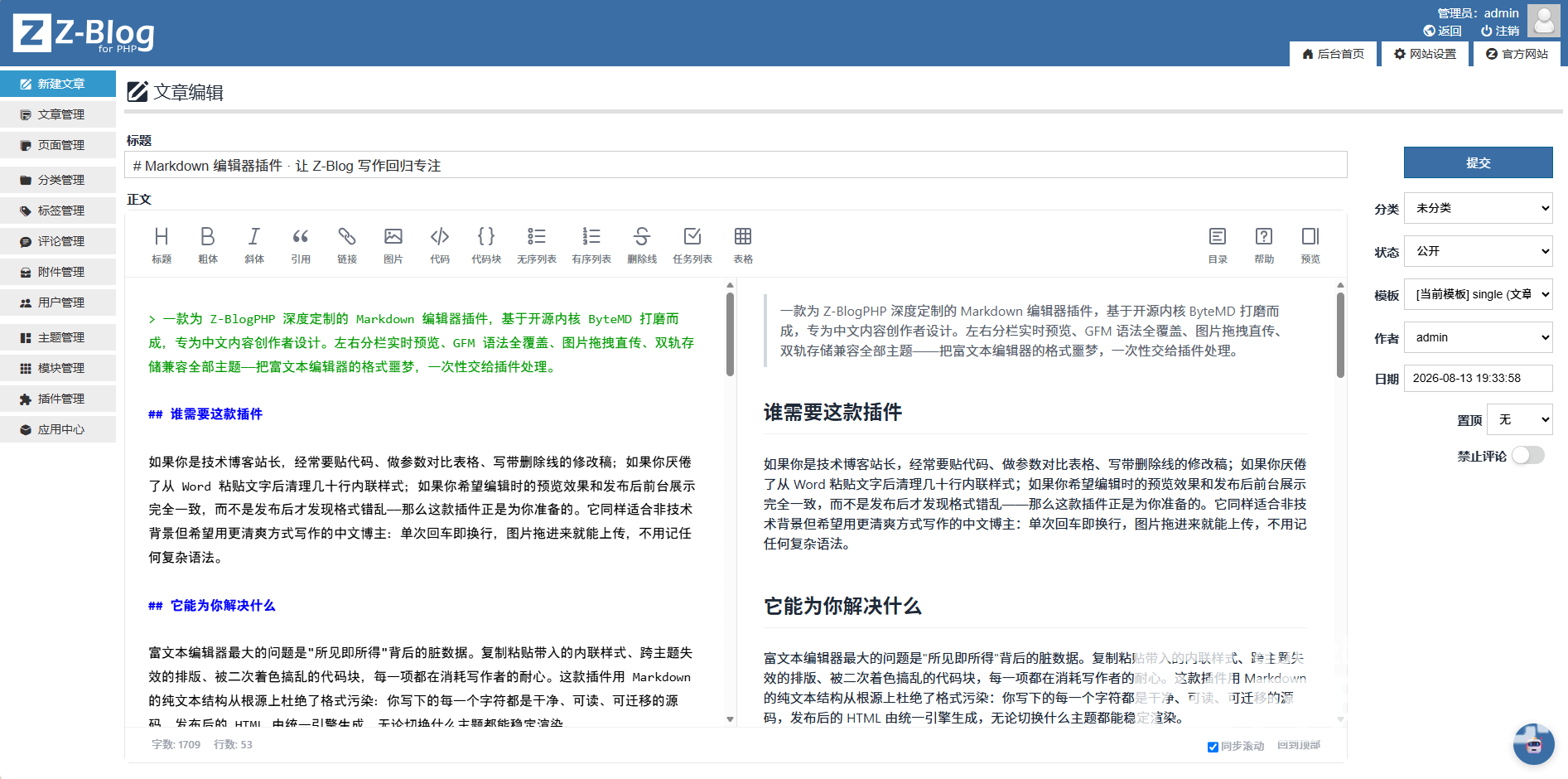The width and height of the screenshot is (1568, 779).
Task: Open 新建文章 in the sidebar
Action: tap(58, 84)
